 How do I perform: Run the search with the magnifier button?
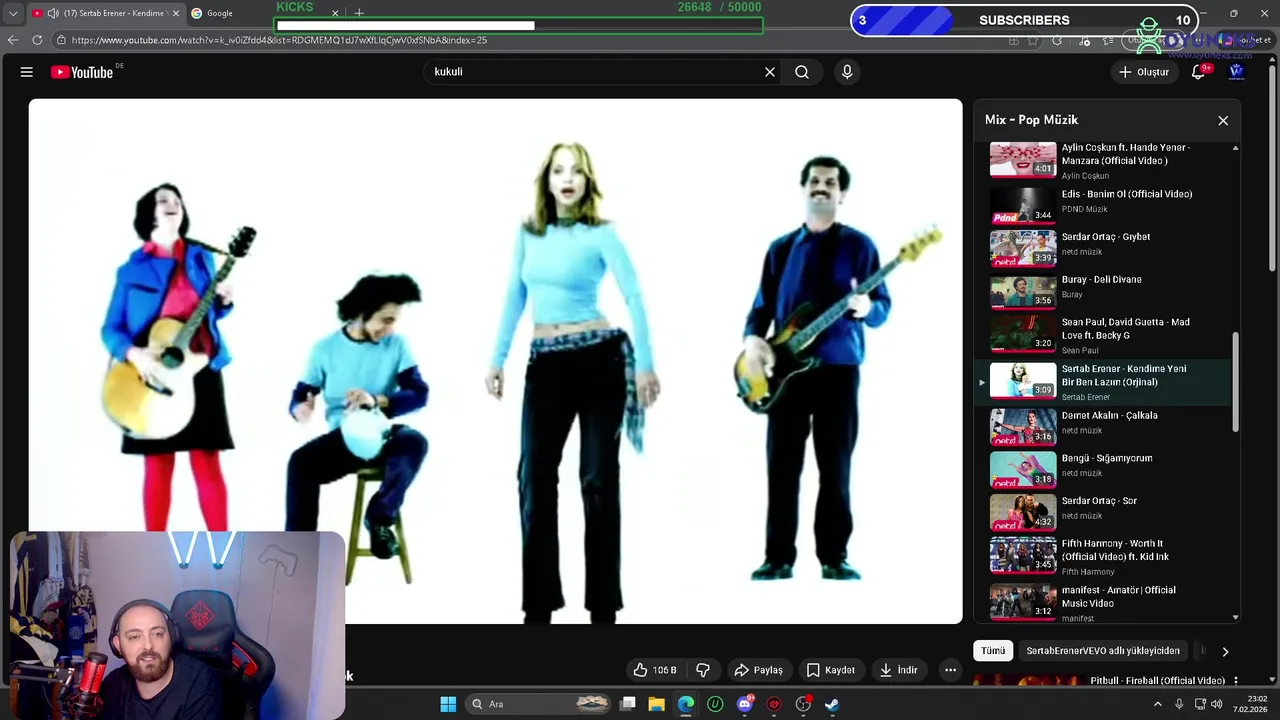pos(802,72)
